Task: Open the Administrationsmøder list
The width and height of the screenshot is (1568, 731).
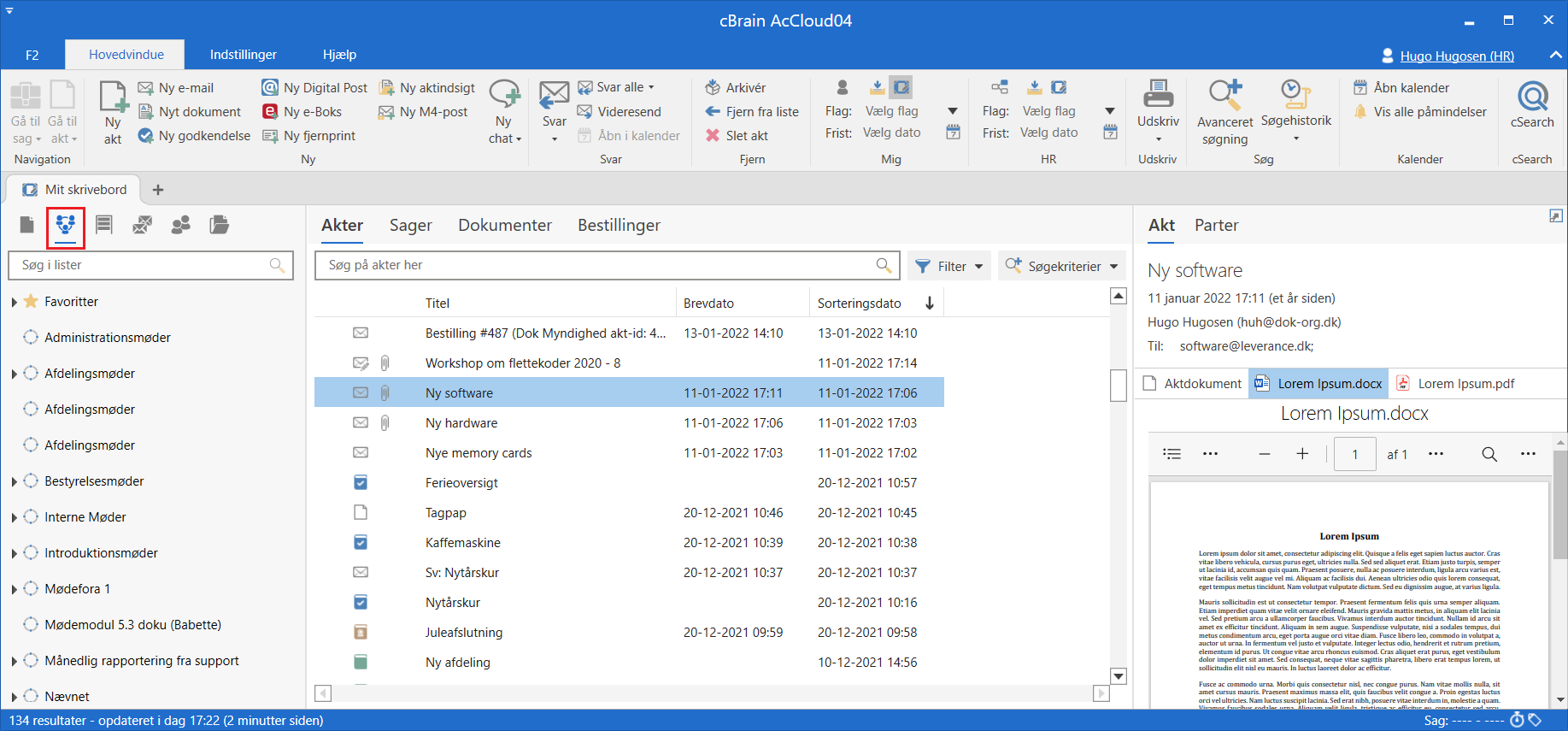Action: 108,338
